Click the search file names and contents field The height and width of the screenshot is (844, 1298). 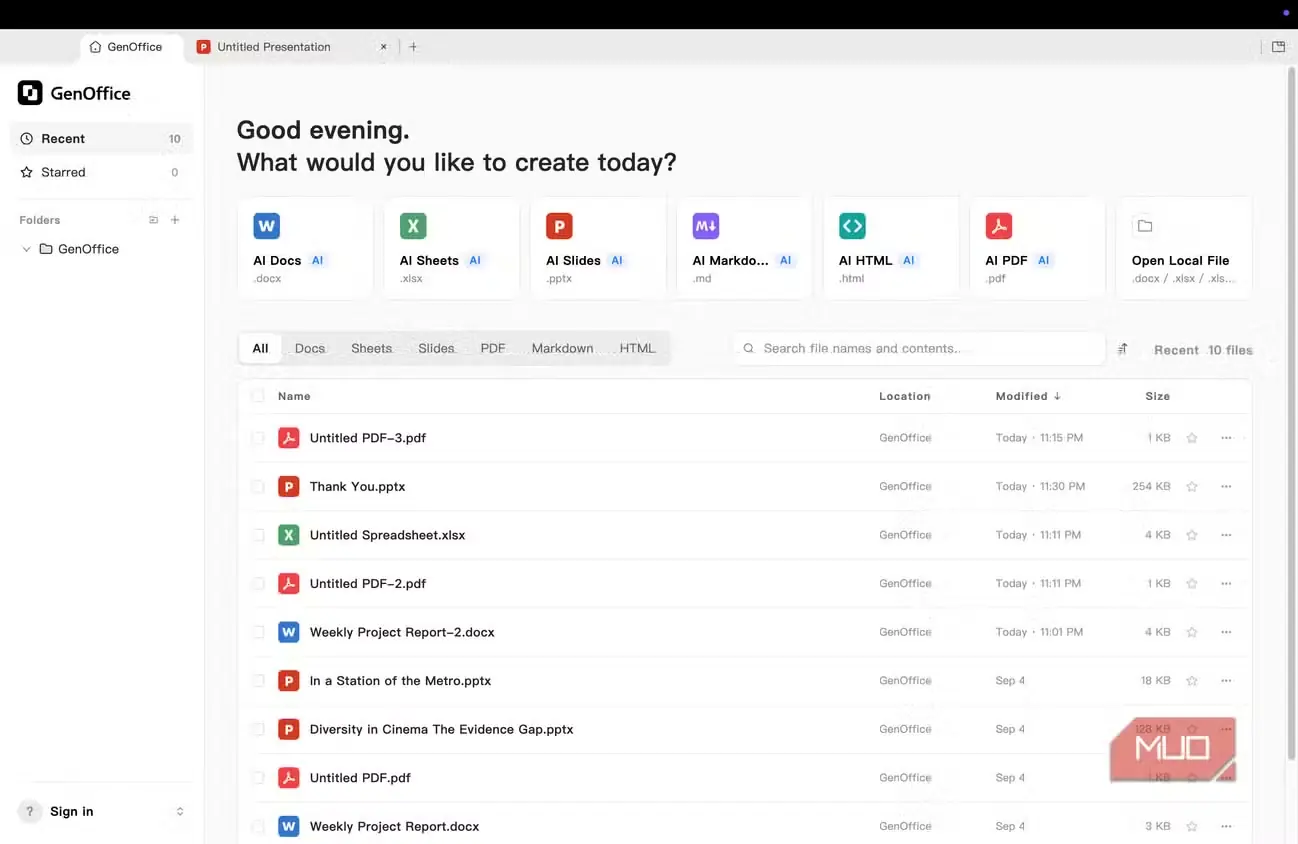pyautogui.click(x=919, y=349)
